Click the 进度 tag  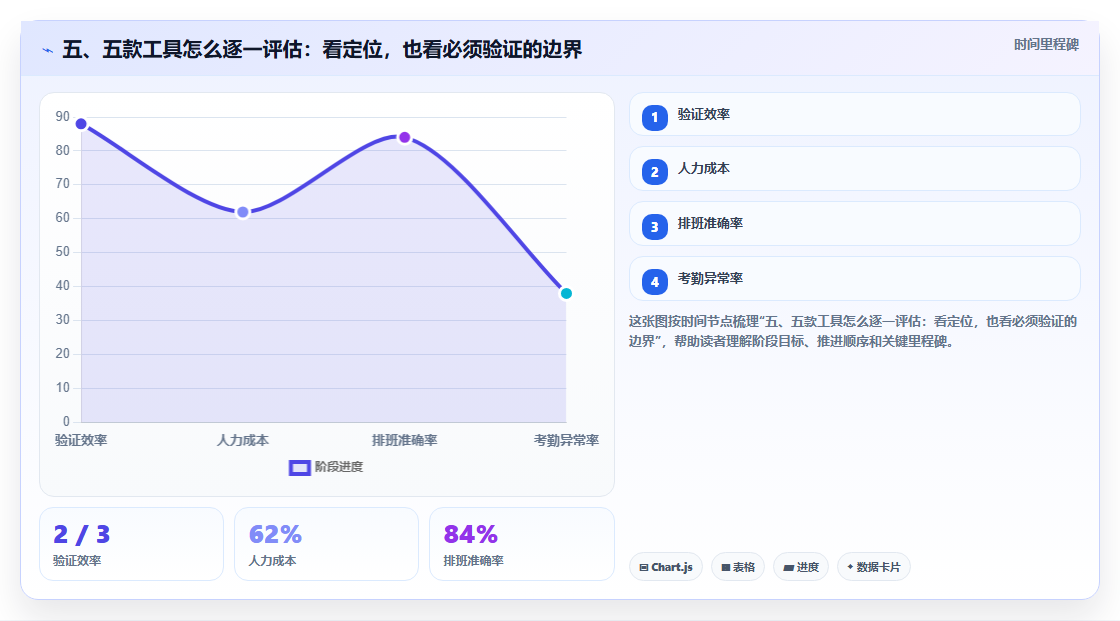(801, 567)
